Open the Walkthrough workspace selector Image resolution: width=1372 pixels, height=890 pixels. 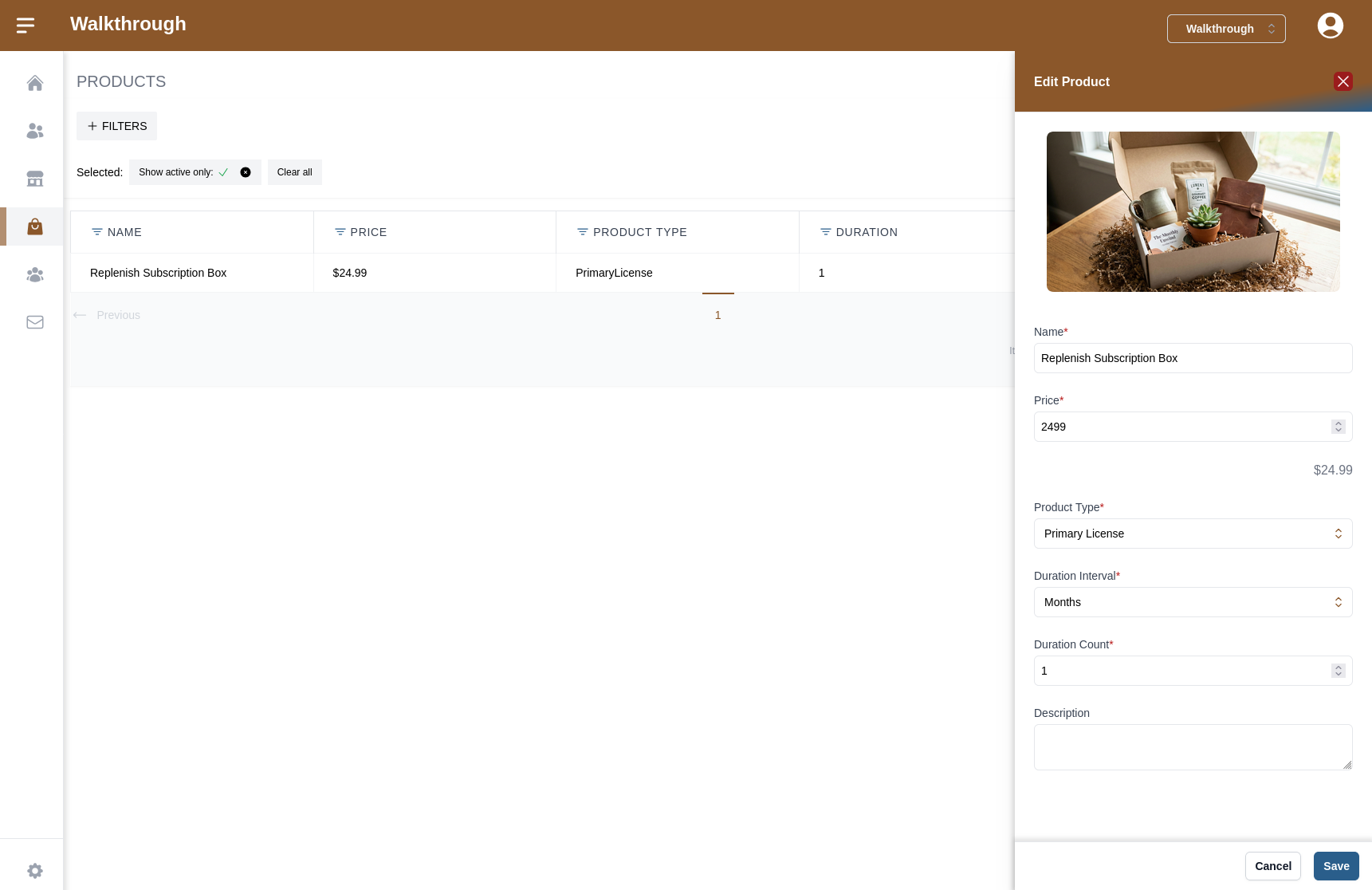point(1226,28)
